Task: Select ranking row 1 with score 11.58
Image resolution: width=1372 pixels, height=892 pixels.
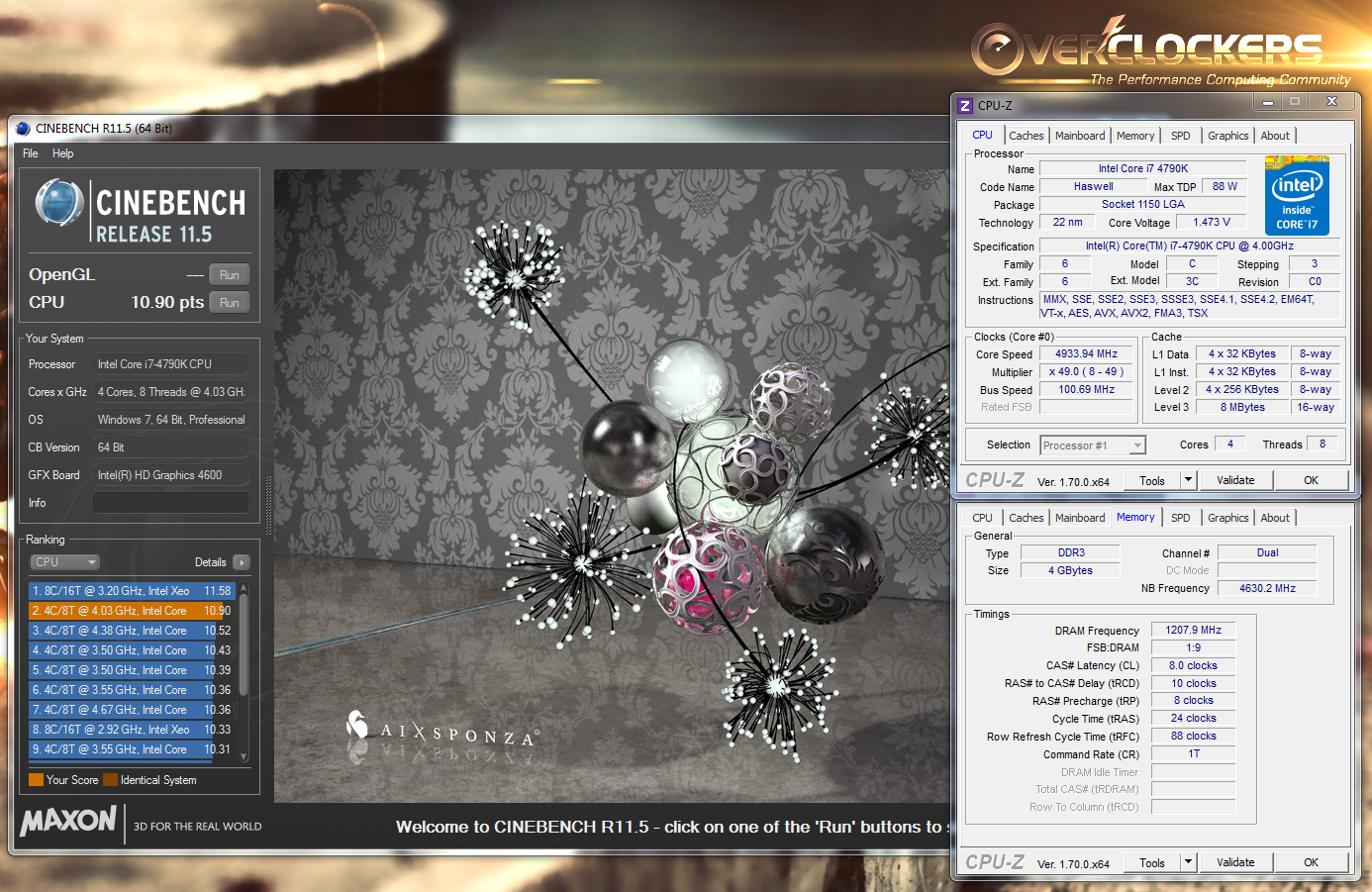Action: pyautogui.click(x=131, y=591)
